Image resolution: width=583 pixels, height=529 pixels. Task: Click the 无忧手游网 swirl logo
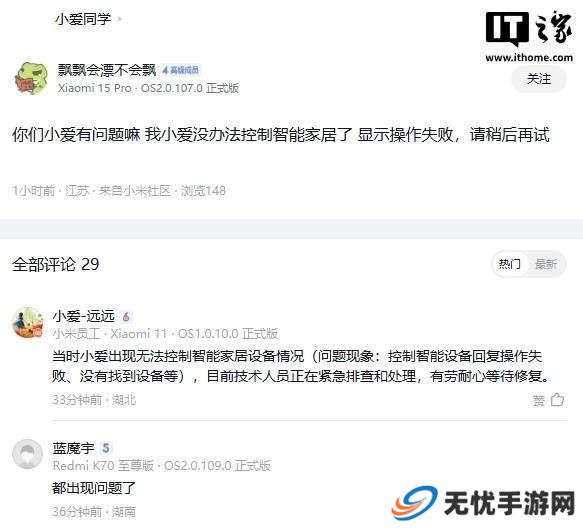(414, 503)
